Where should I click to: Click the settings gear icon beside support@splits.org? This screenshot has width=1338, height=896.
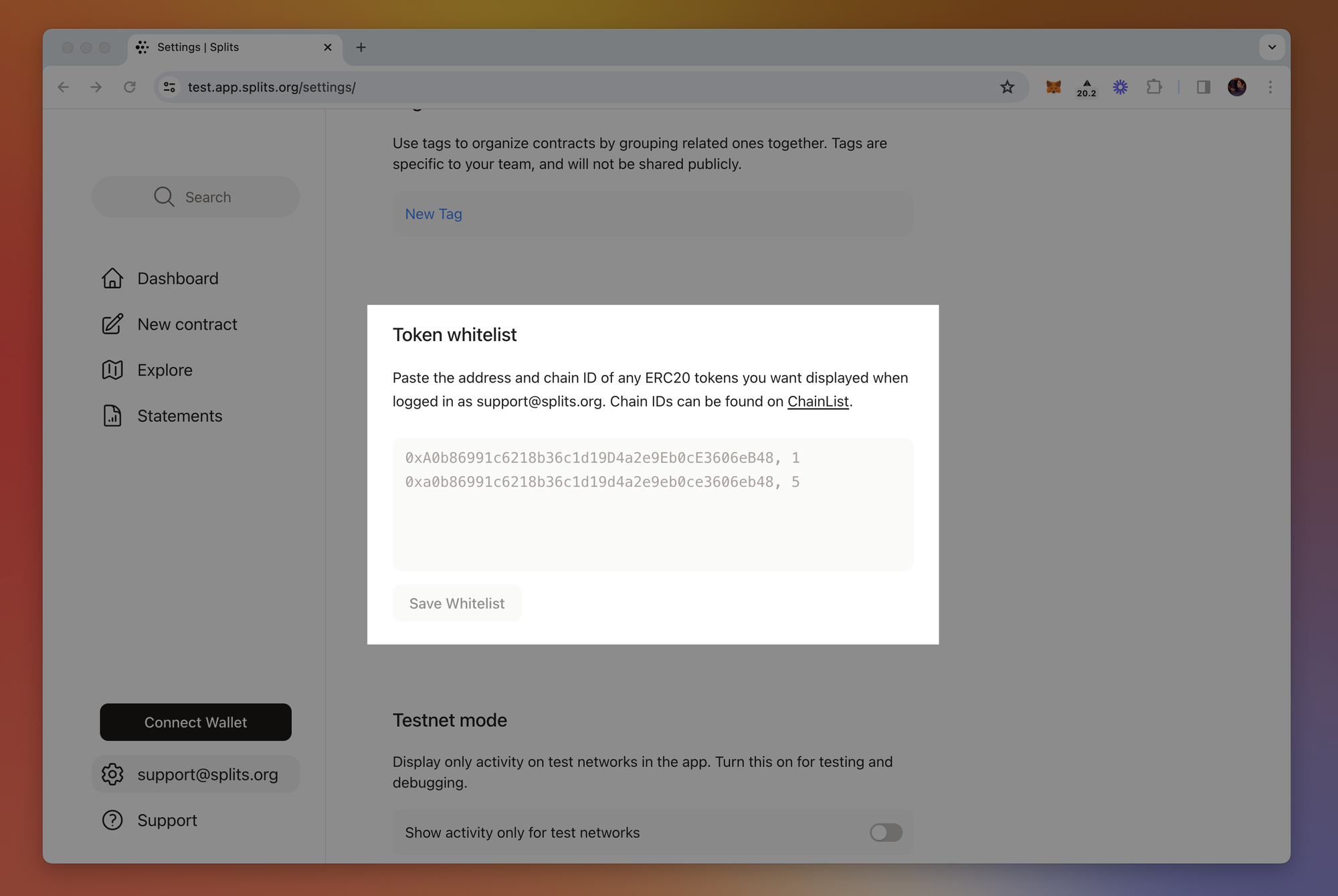112,774
